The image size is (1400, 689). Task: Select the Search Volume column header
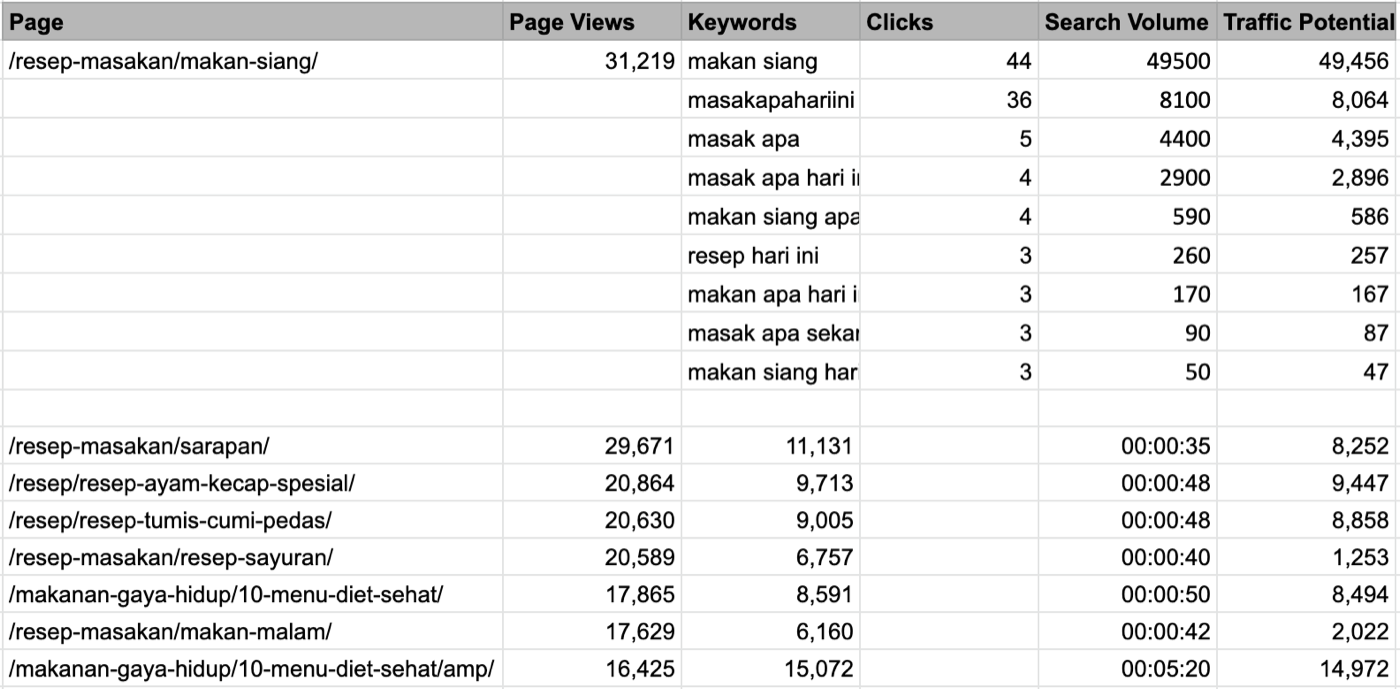point(1127,22)
